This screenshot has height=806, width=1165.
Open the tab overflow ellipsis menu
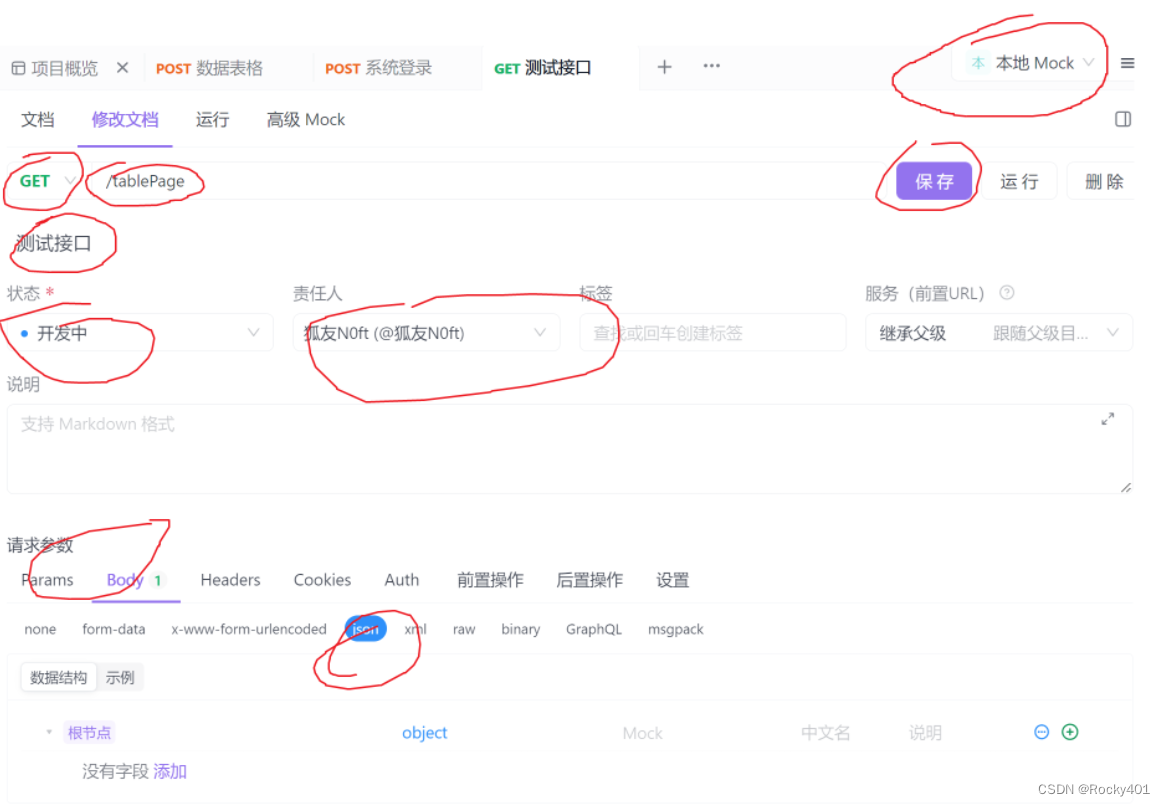tap(711, 65)
